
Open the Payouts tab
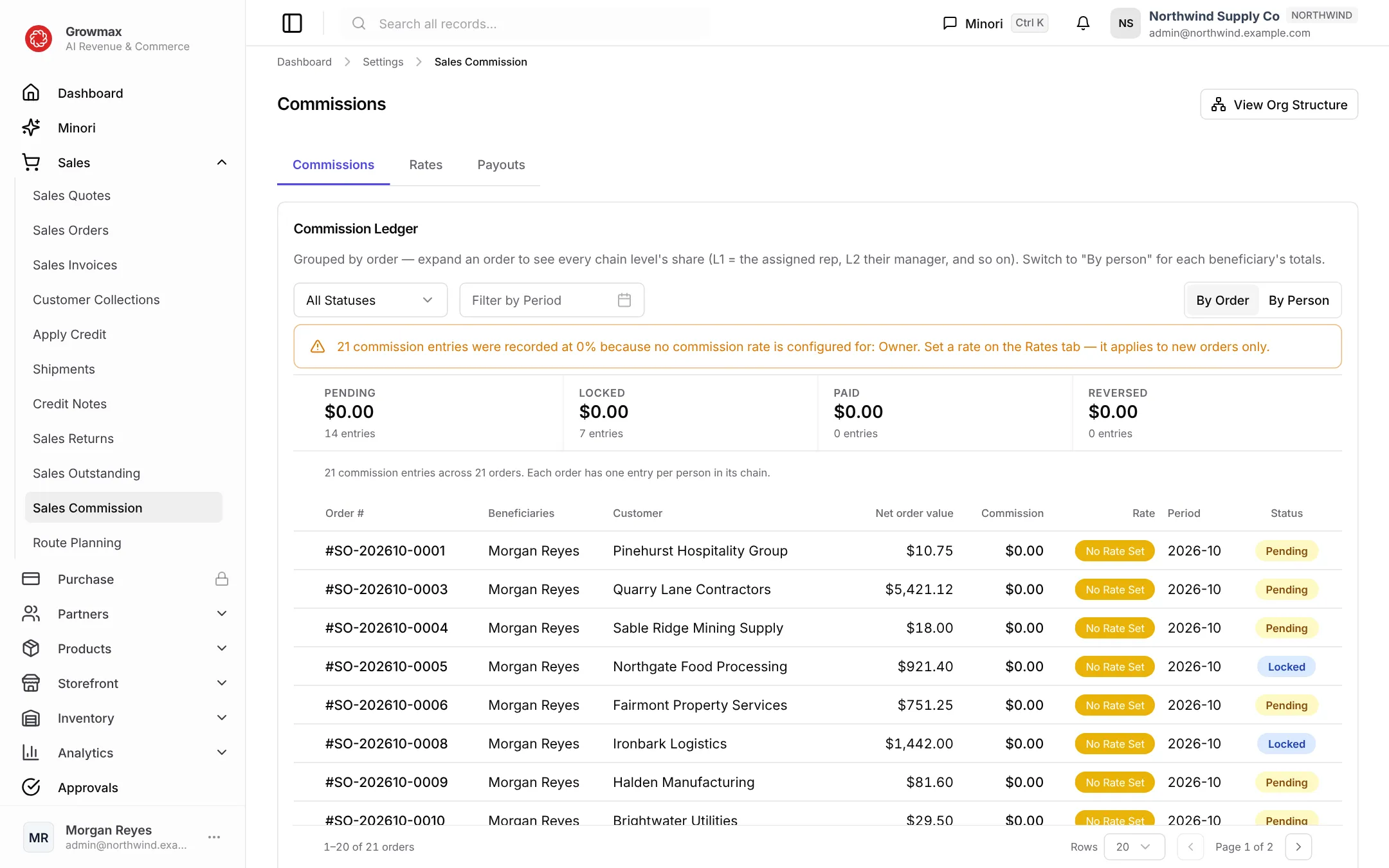coord(501,165)
